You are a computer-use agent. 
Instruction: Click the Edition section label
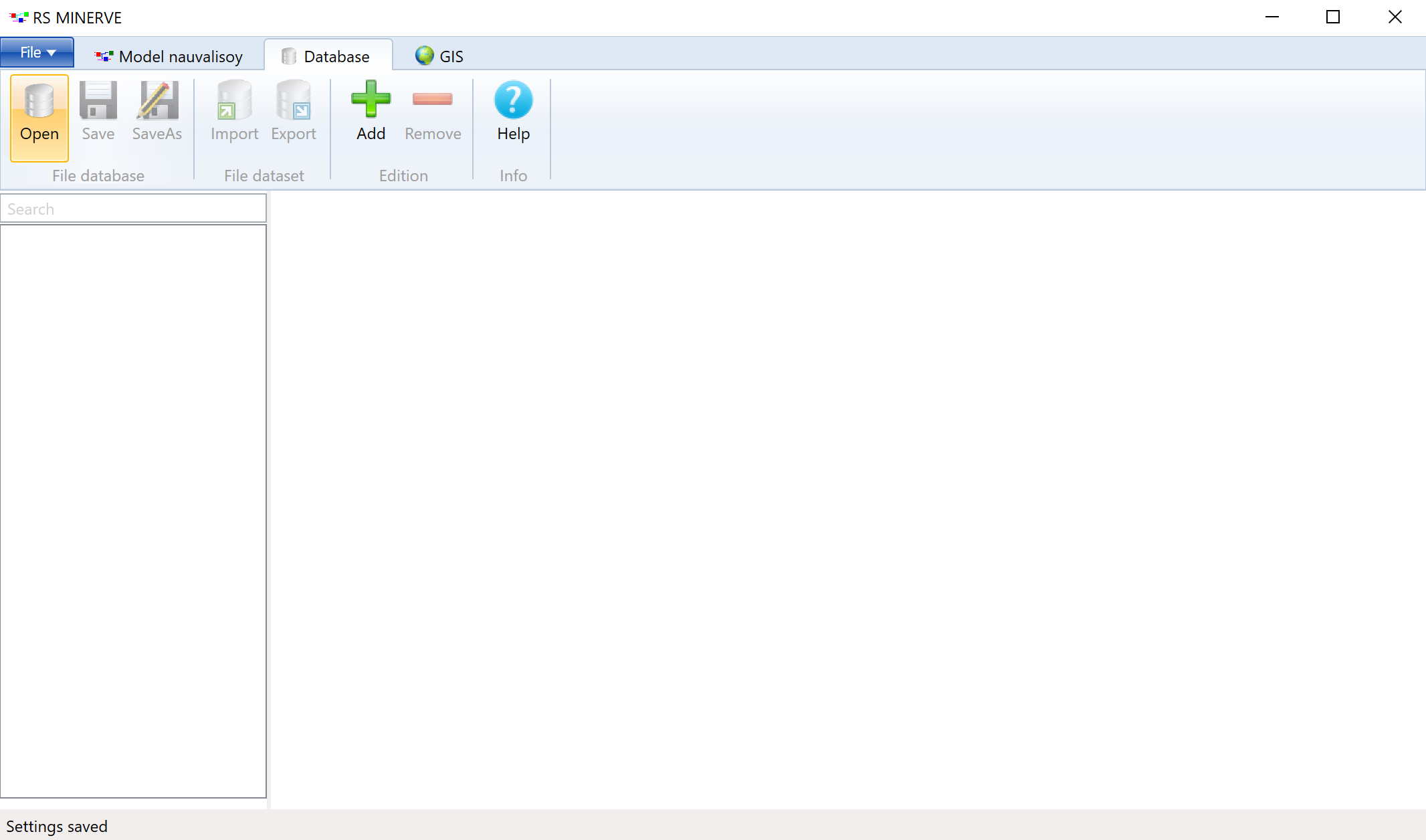click(x=403, y=175)
